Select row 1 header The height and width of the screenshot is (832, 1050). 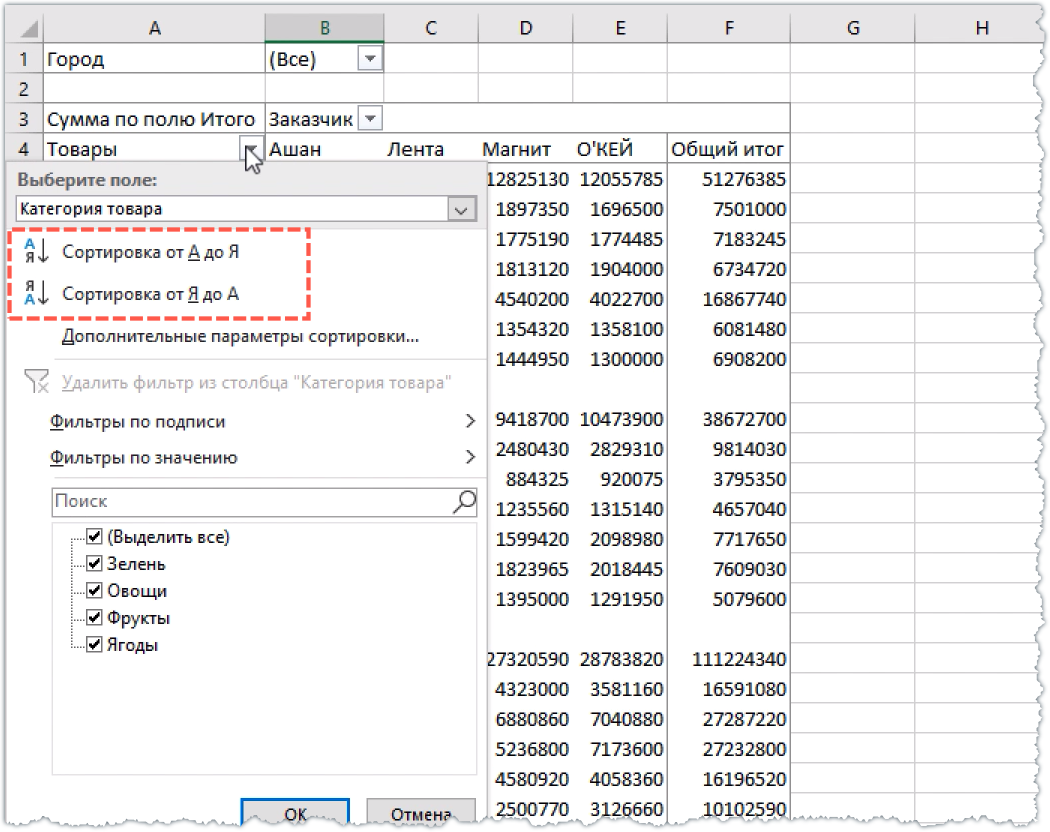24,59
